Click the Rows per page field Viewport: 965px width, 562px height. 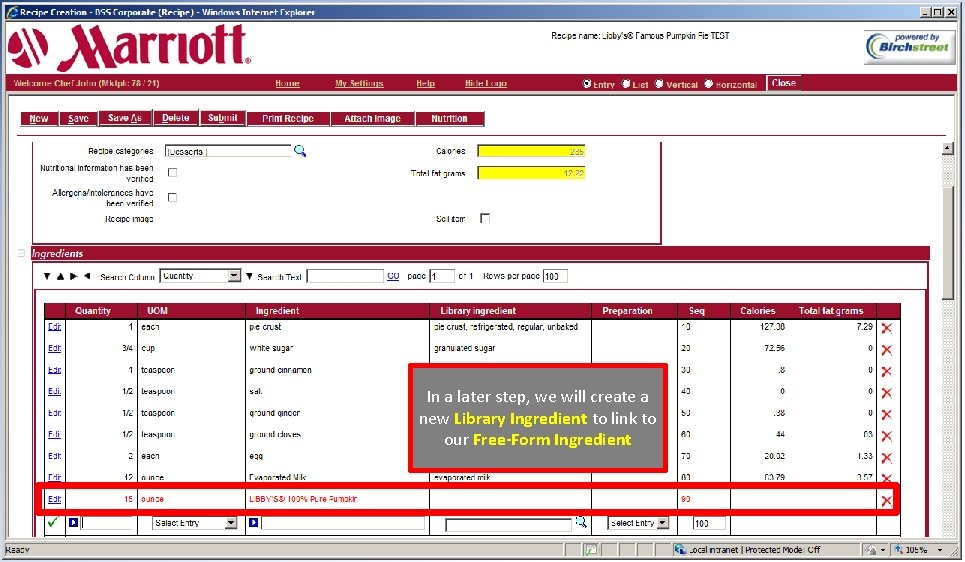555,276
